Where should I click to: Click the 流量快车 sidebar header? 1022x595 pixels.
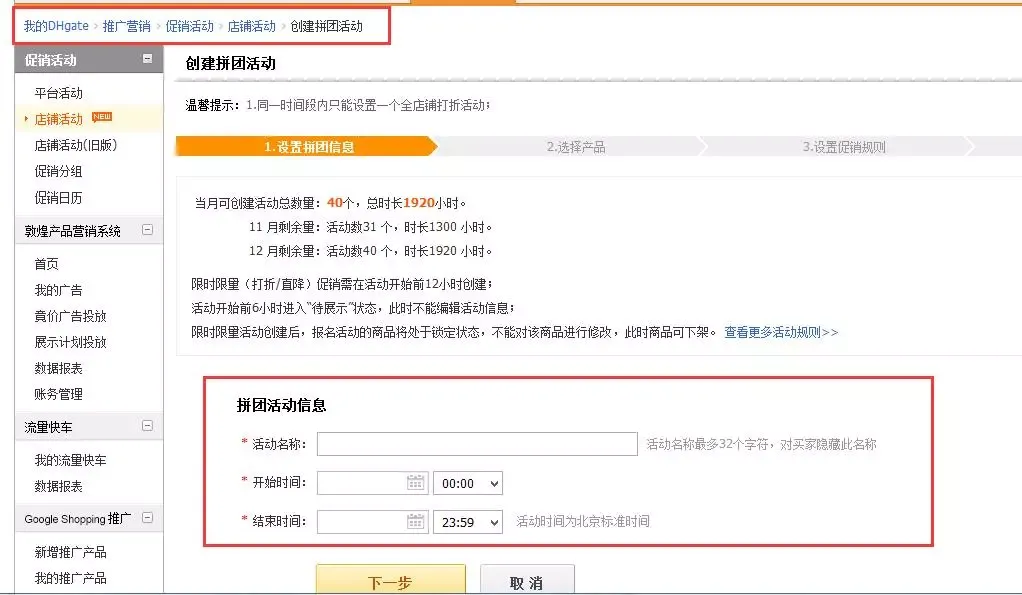(89, 427)
